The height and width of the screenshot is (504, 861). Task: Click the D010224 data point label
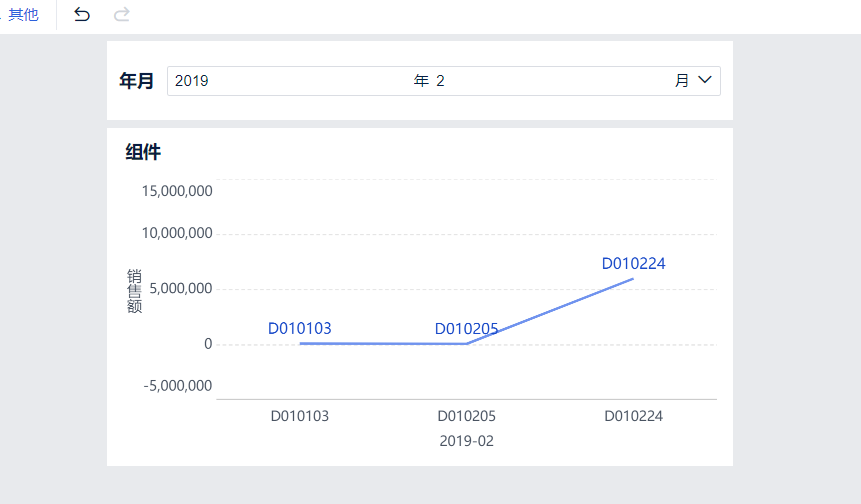(x=633, y=264)
